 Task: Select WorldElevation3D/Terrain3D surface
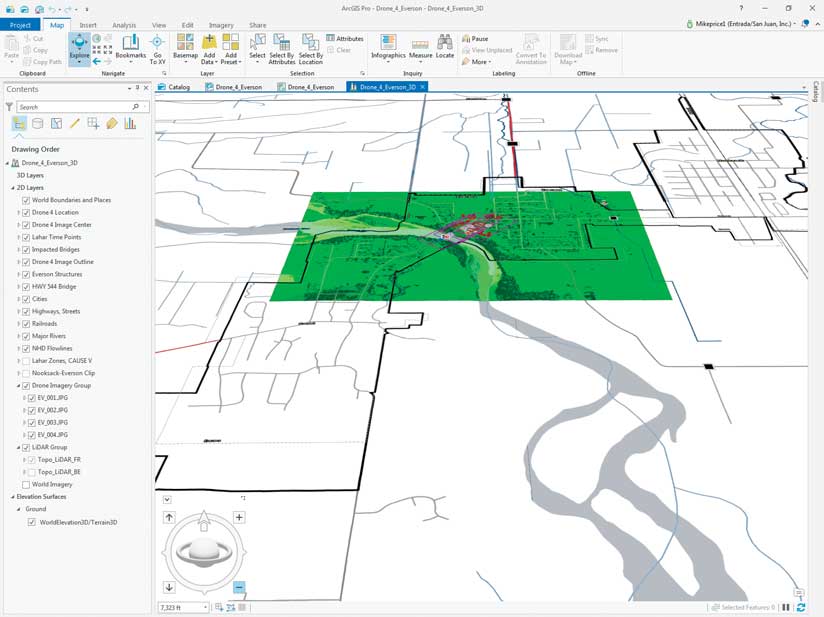click(x=78, y=522)
